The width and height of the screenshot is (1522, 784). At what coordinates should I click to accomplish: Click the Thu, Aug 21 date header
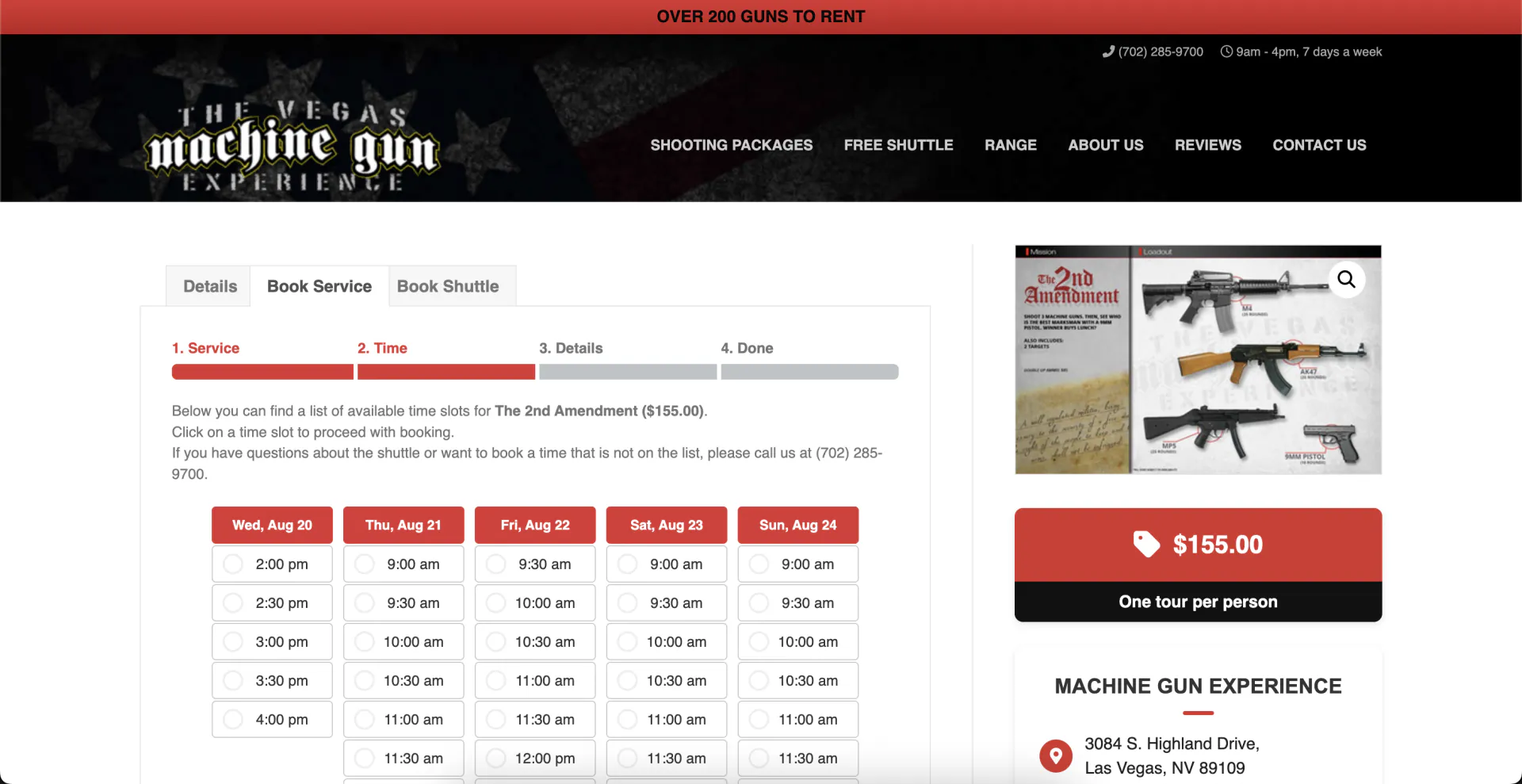point(403,525)
